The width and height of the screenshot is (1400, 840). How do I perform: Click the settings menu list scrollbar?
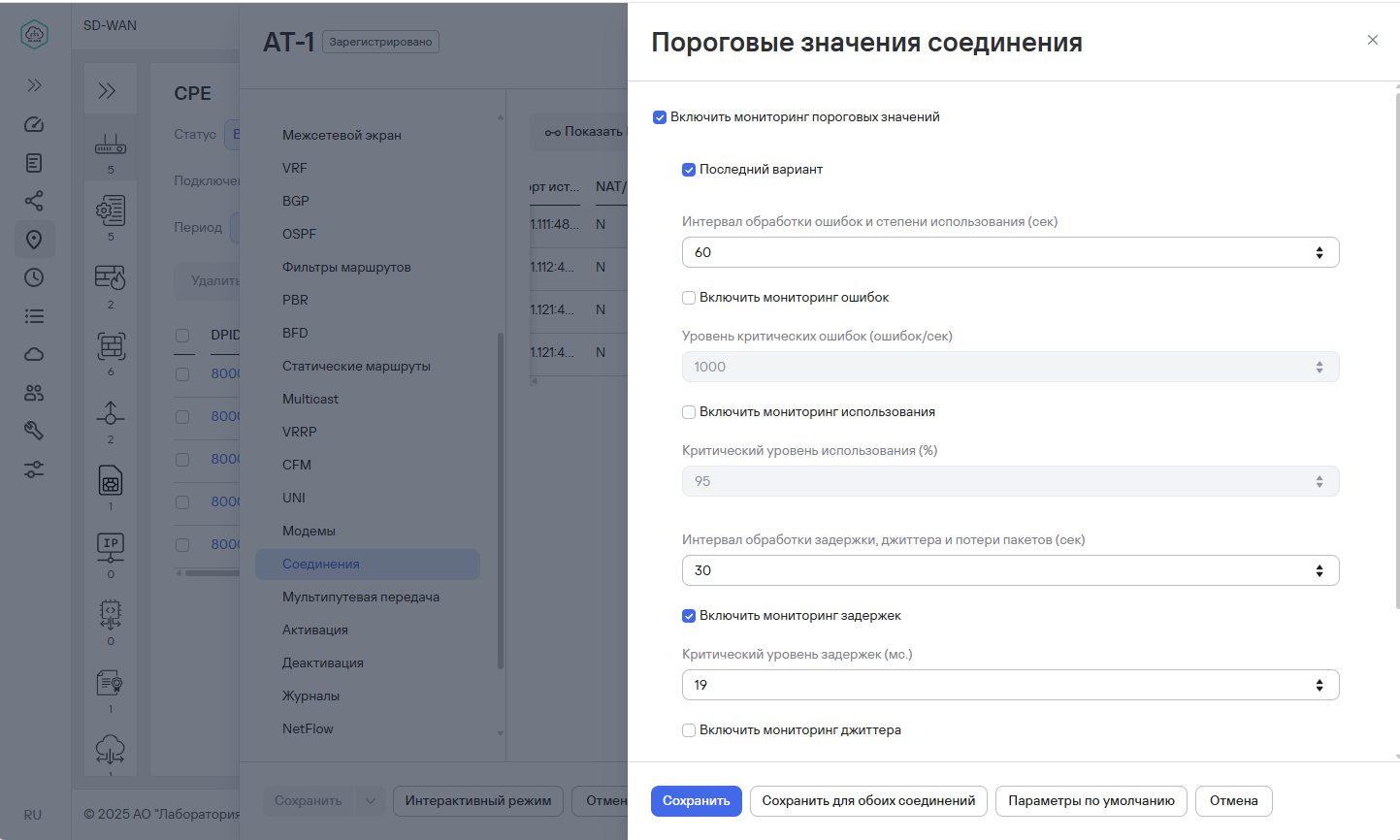point(501,501)
